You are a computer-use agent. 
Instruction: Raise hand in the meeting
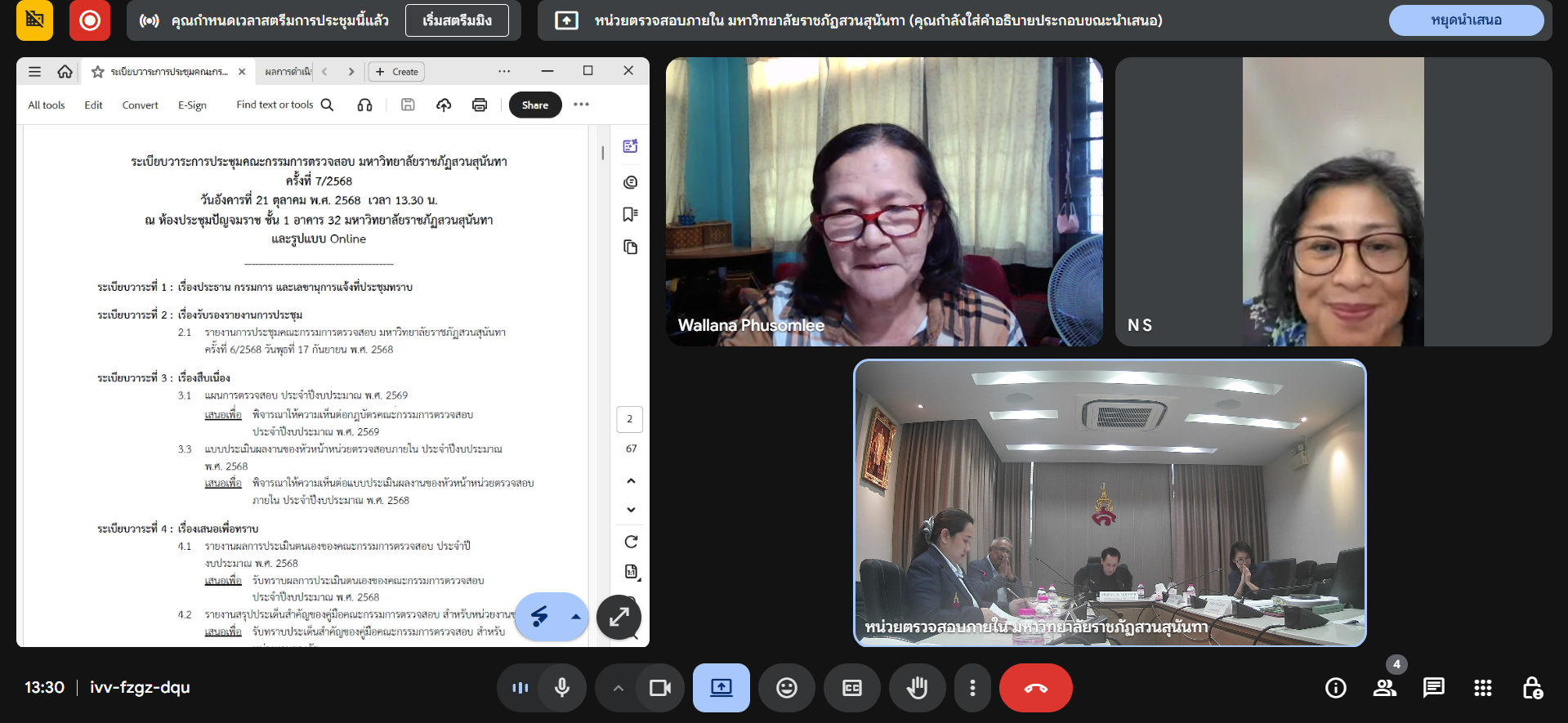pyautogui.click(x=917, y=688)
